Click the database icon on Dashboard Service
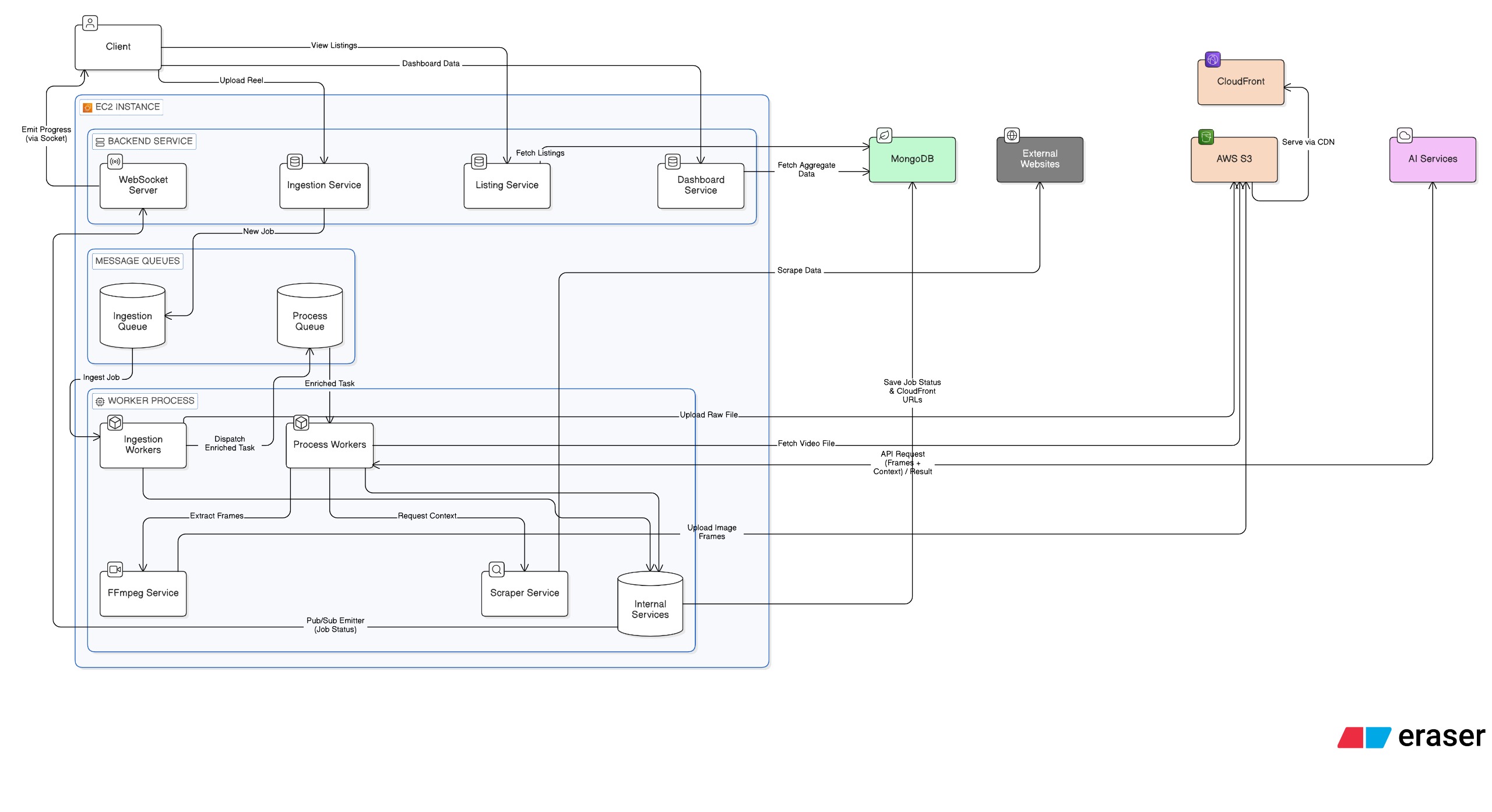Viewport: 1492px width, 812px height. (673, 162)
